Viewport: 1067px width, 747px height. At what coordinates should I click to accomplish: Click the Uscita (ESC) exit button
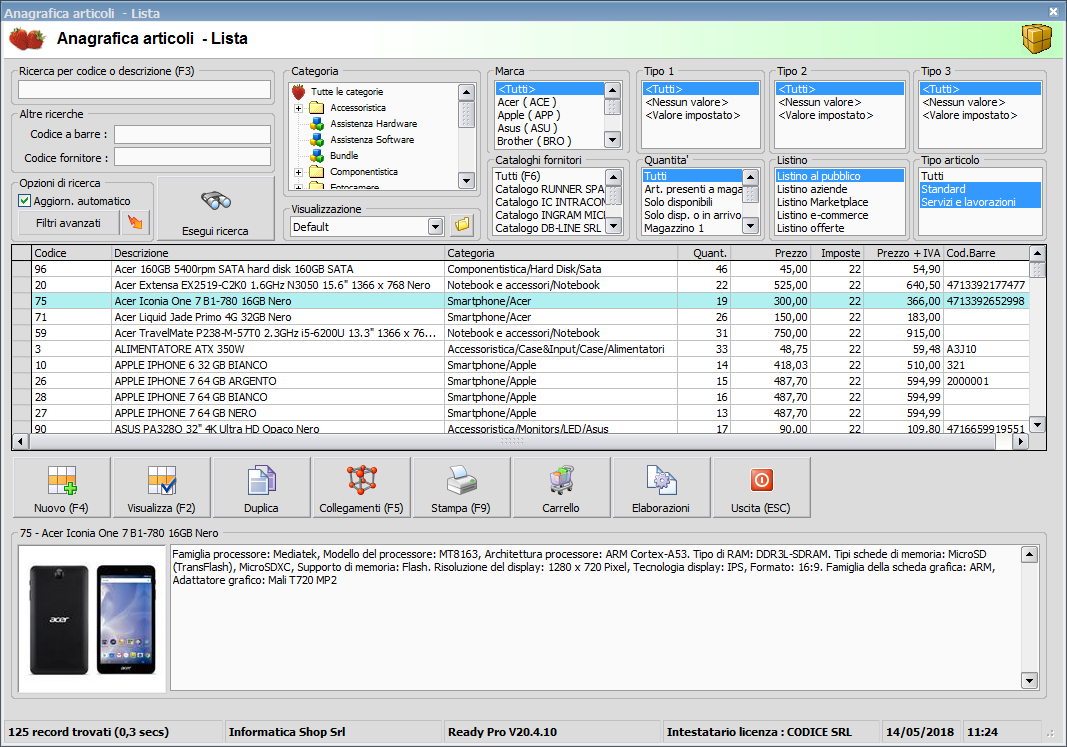[x=761, y=487]
